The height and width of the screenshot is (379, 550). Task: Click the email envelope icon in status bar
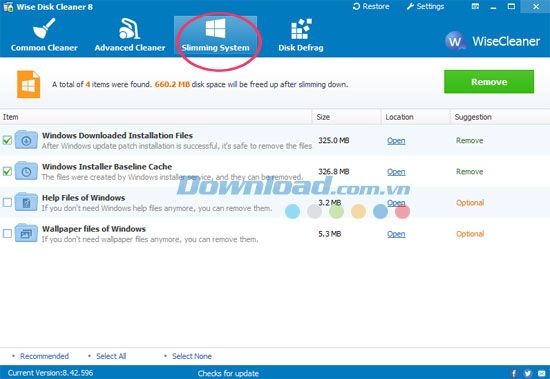542,373
